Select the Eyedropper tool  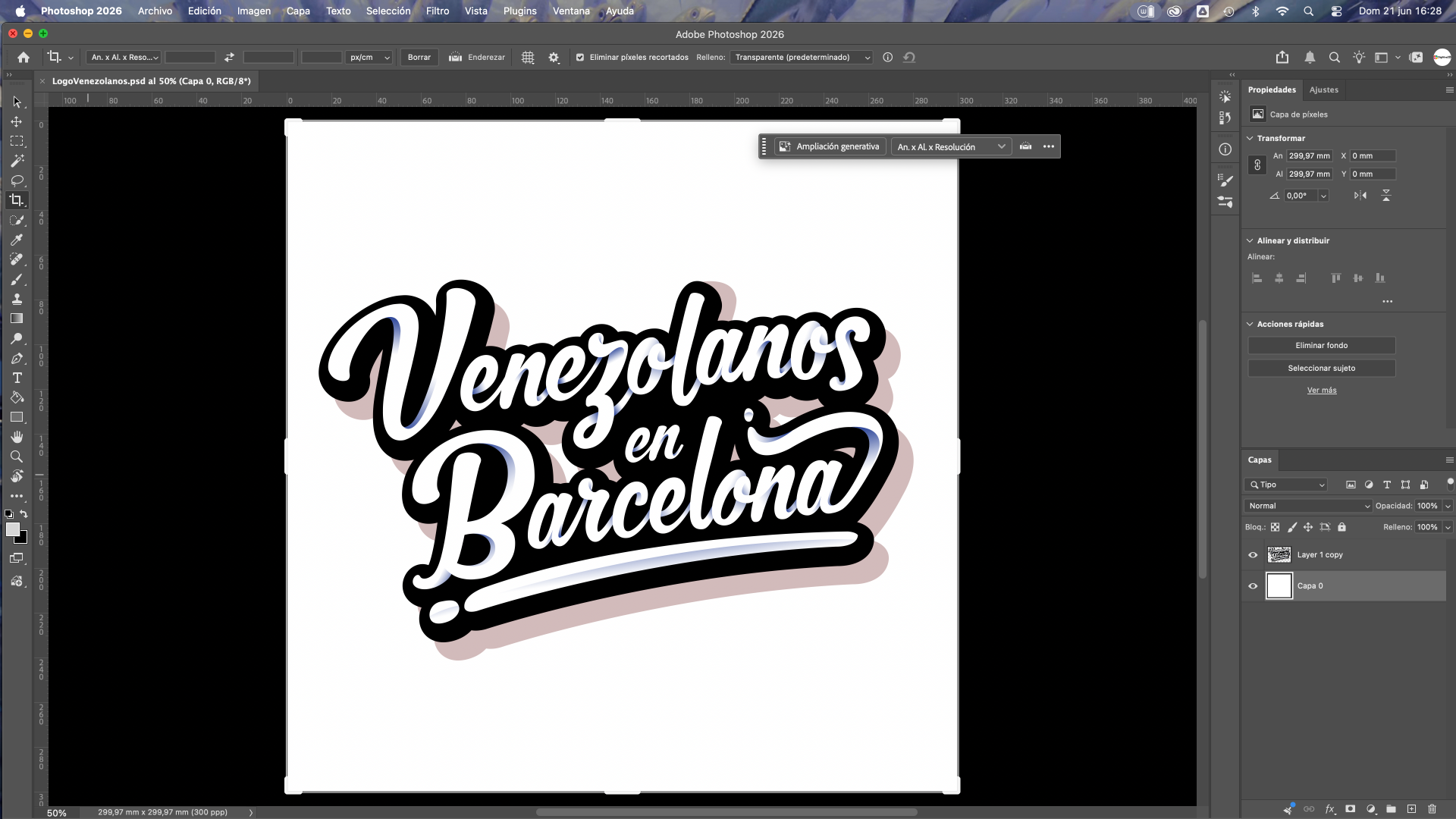17,240
